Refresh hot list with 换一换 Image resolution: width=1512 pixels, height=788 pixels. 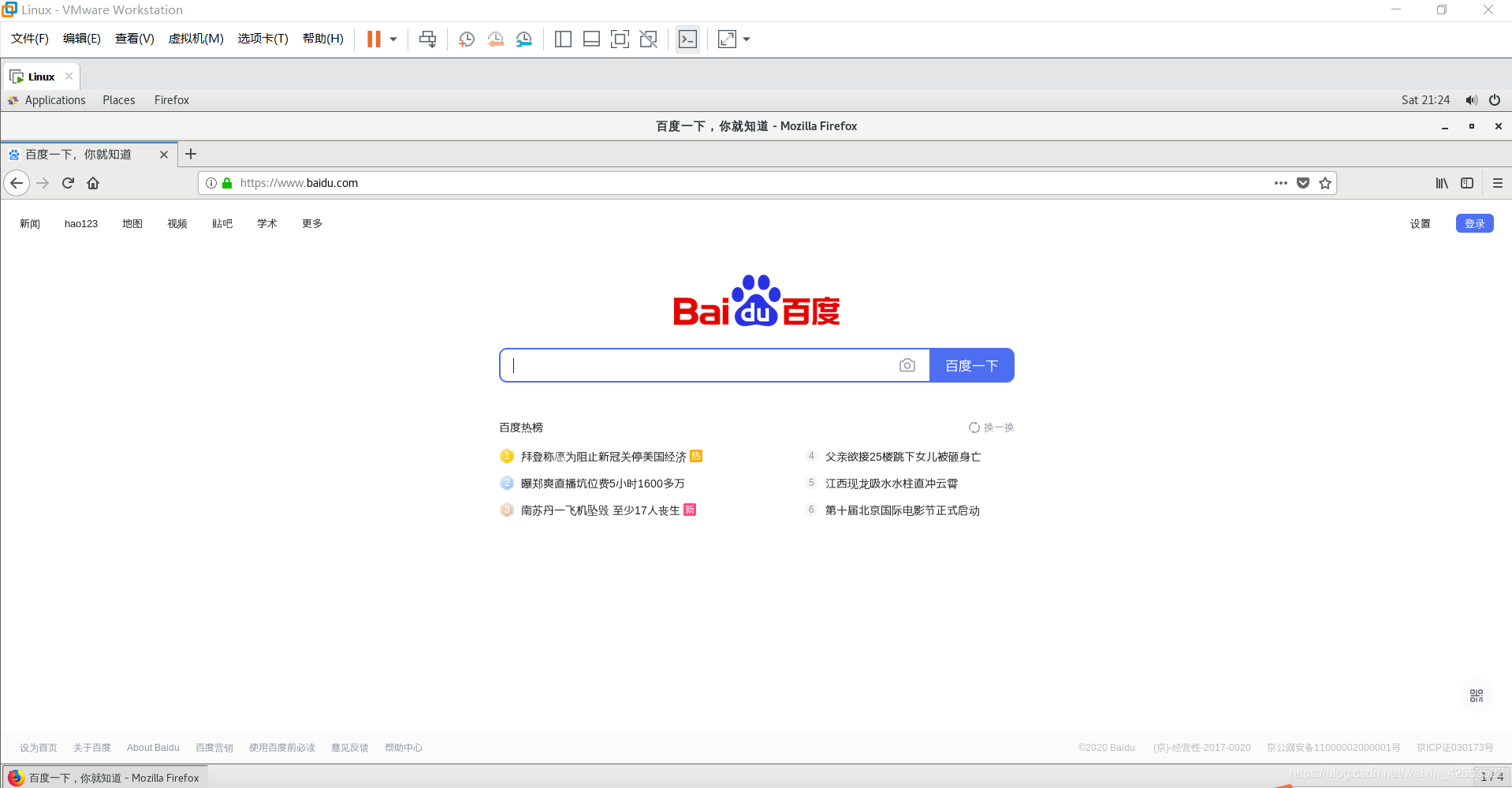click(x=992, y=428)
